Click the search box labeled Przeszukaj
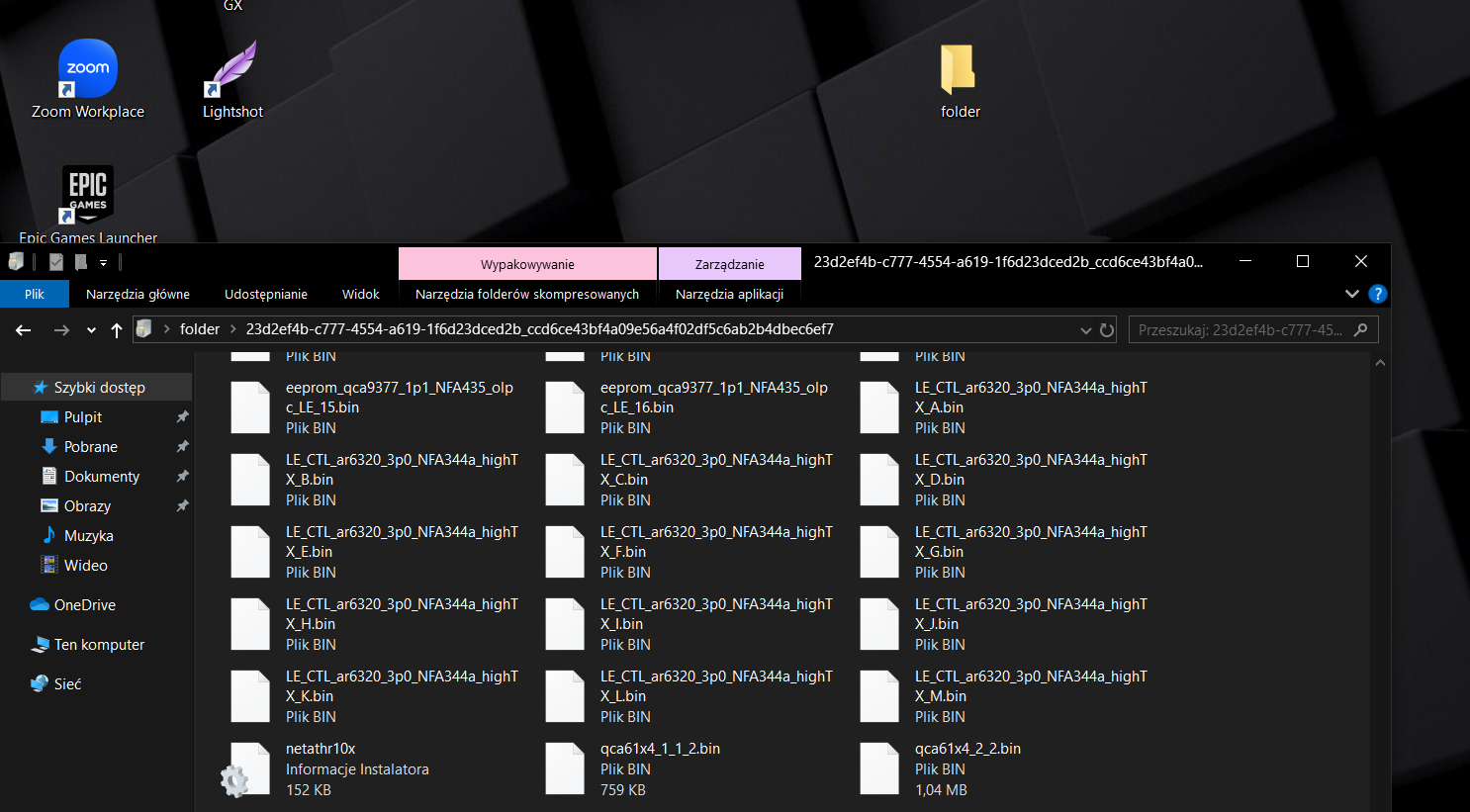Screen dimensions: 1470x812 pos(1240,330)
